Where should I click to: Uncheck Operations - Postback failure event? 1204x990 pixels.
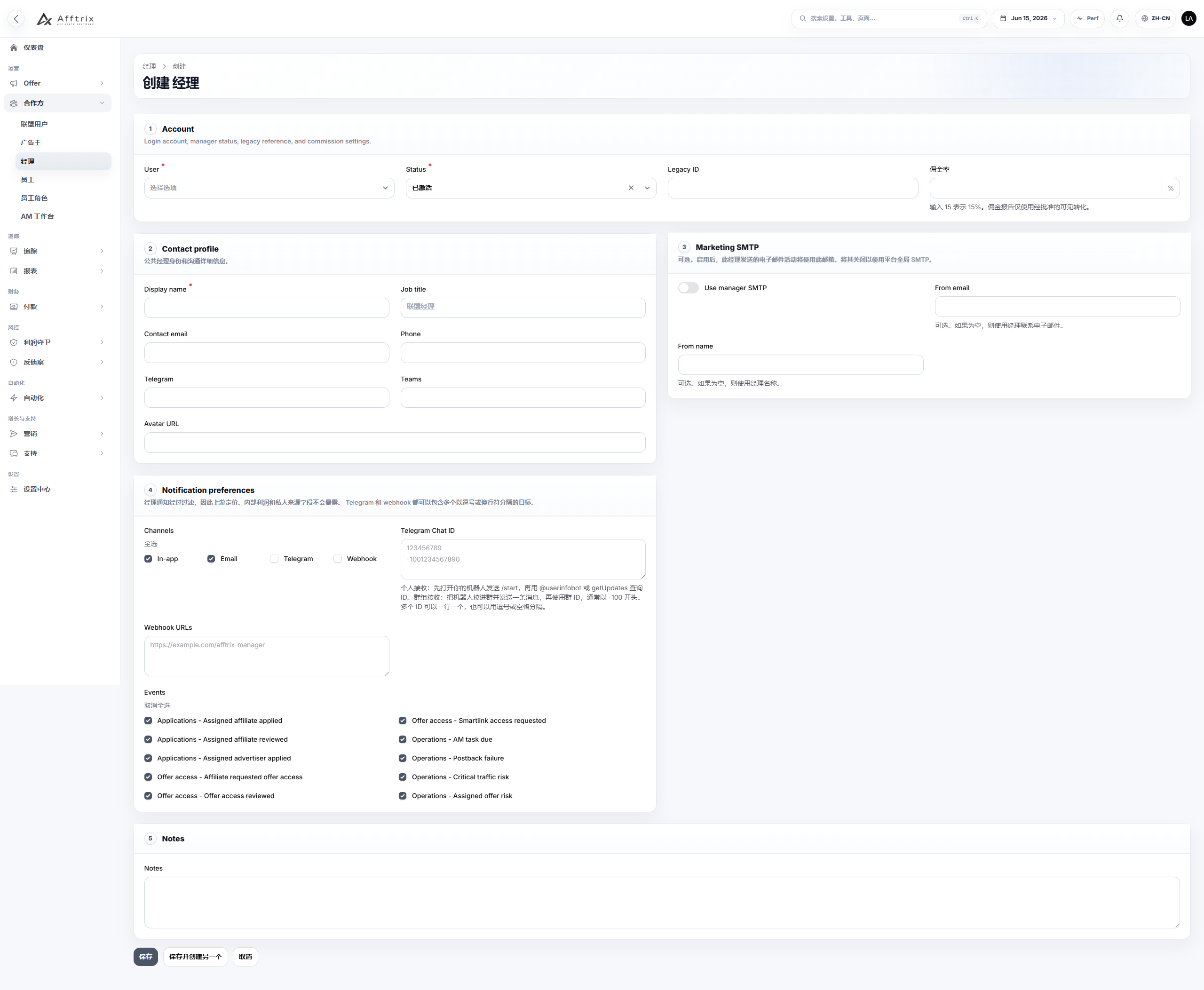[403, 759]
